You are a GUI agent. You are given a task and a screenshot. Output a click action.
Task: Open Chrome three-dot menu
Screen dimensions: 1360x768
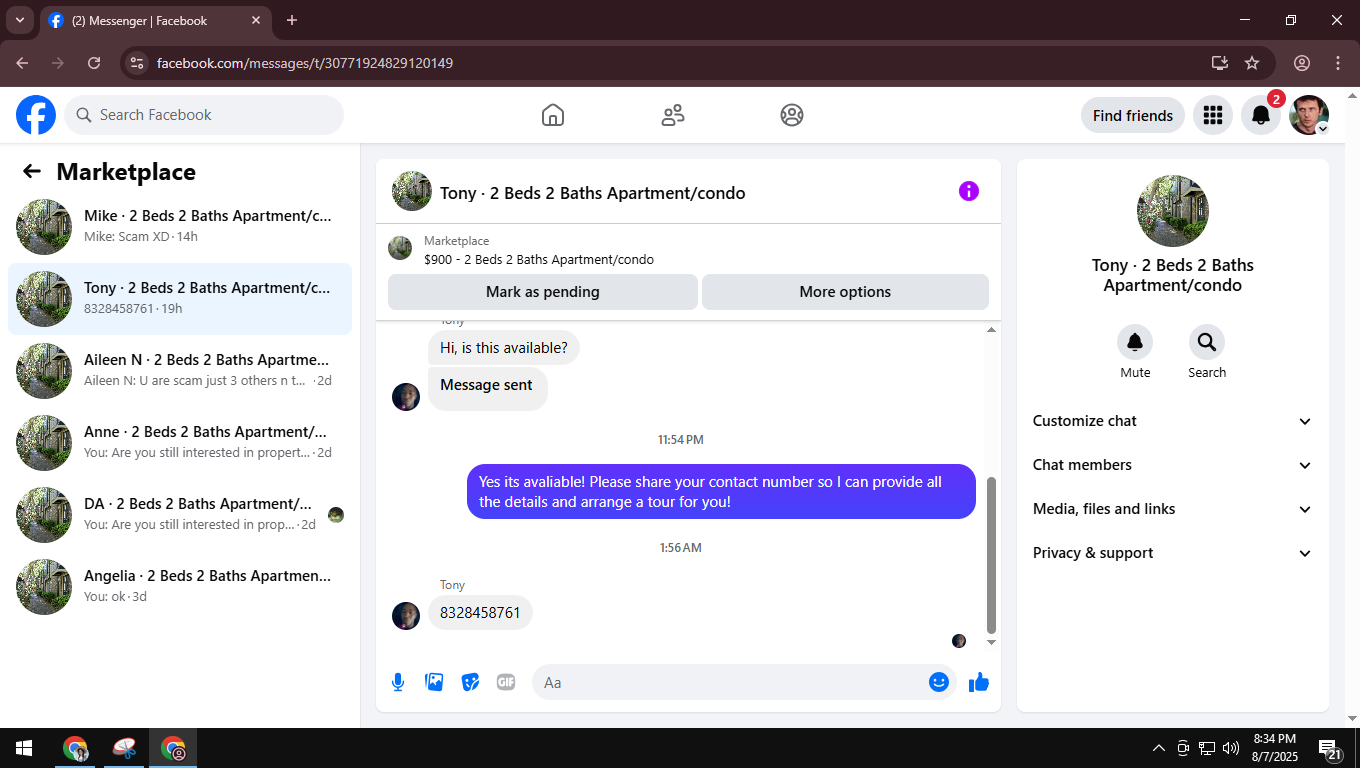(x=1338, y=63)
